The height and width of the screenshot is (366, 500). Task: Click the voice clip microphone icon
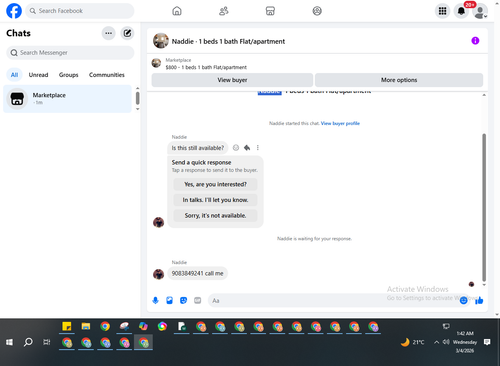coord(155,301)
